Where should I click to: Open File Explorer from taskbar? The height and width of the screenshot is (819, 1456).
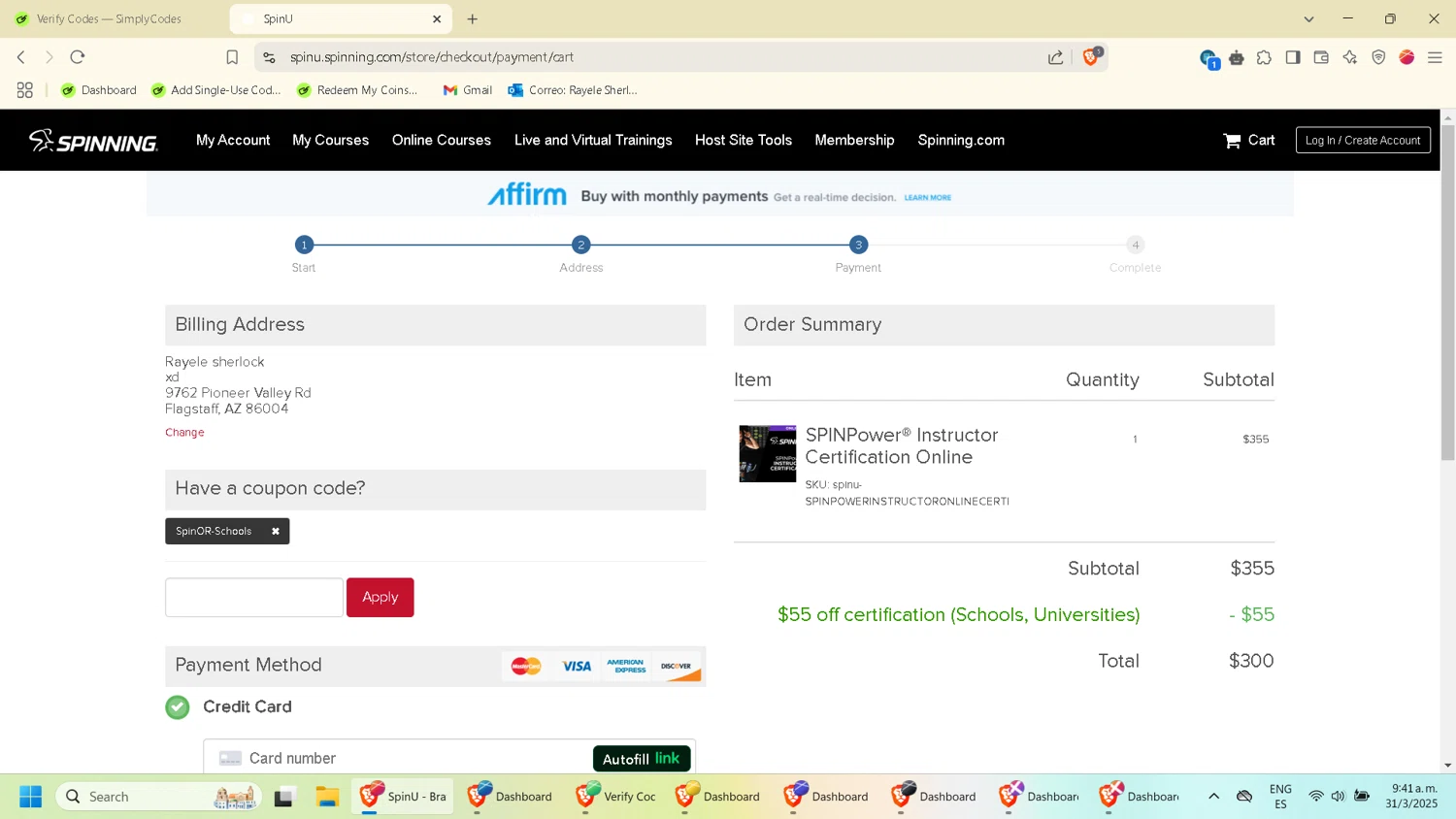(x=327, y=797)
